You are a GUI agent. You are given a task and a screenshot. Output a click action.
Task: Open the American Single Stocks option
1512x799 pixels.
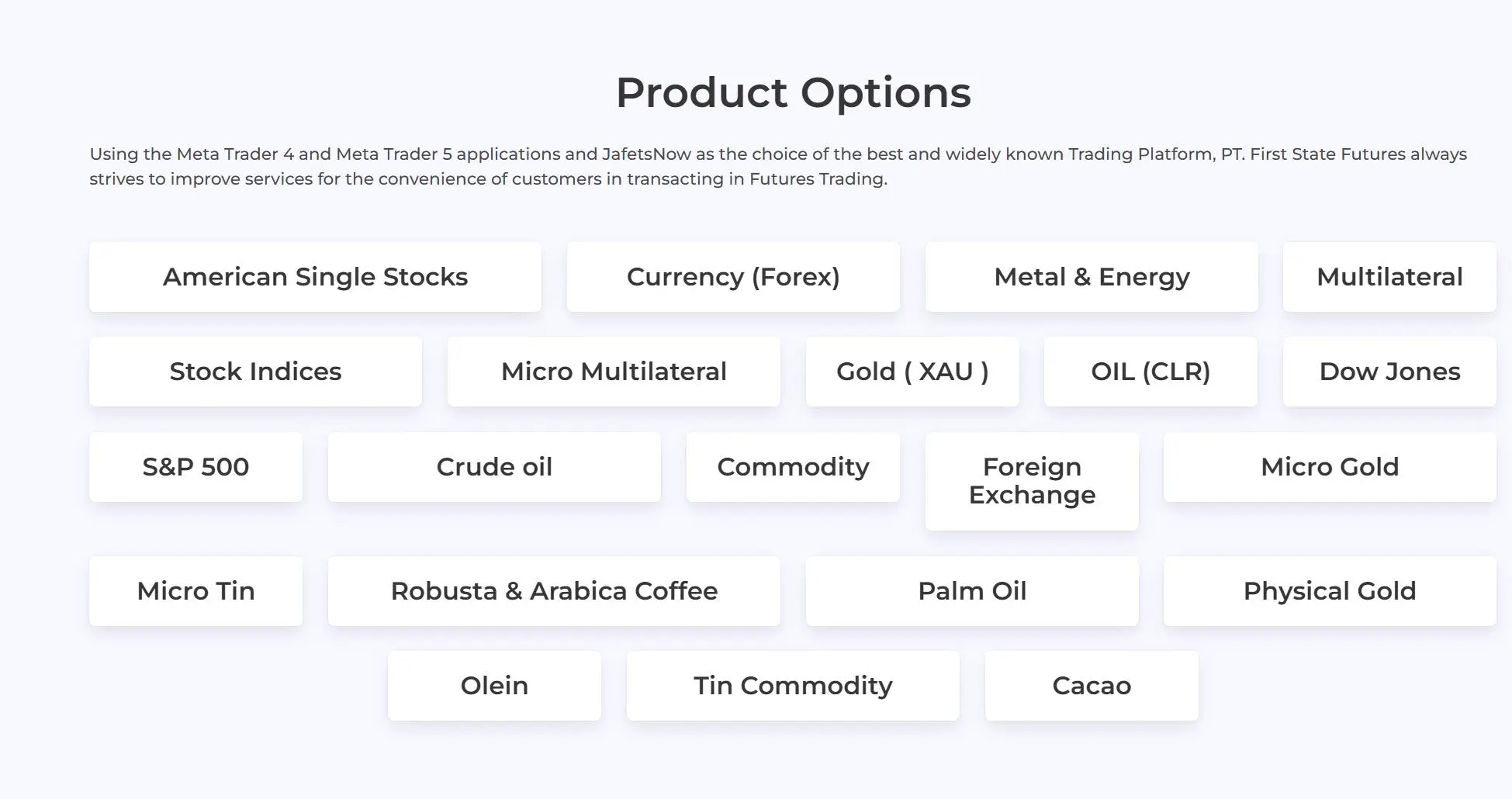coord(315,277)
